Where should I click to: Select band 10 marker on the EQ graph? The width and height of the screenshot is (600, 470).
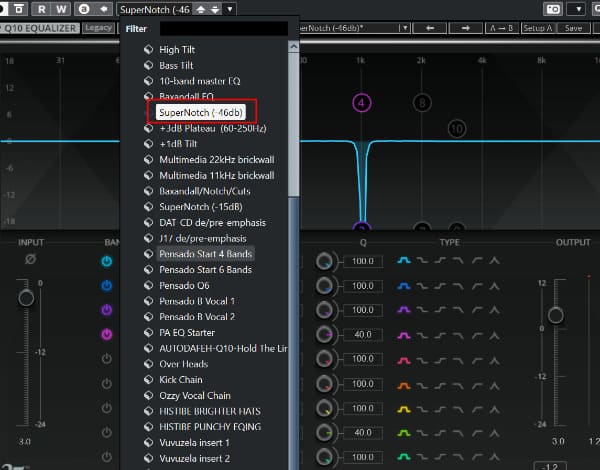point(457,129)
